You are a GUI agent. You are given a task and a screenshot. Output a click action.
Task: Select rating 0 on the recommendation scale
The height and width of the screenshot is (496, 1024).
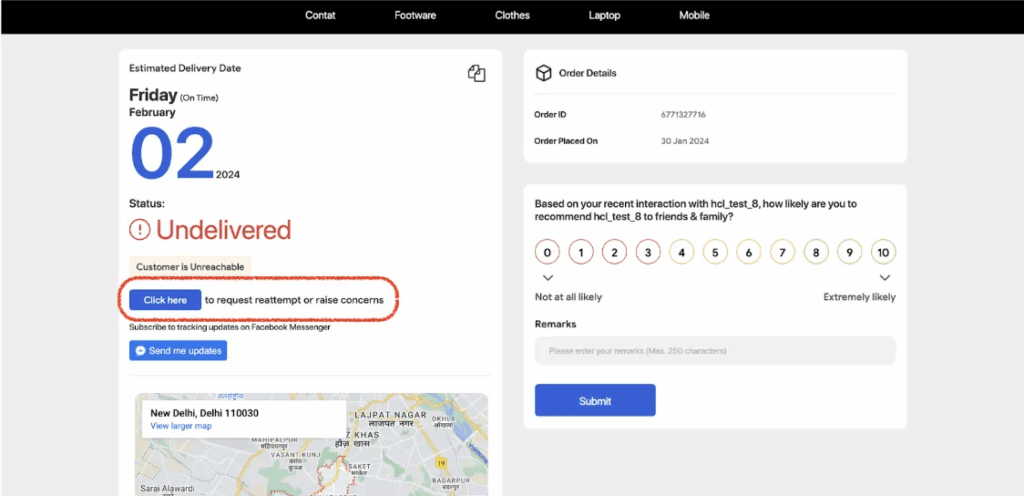(x=547, y=252)
